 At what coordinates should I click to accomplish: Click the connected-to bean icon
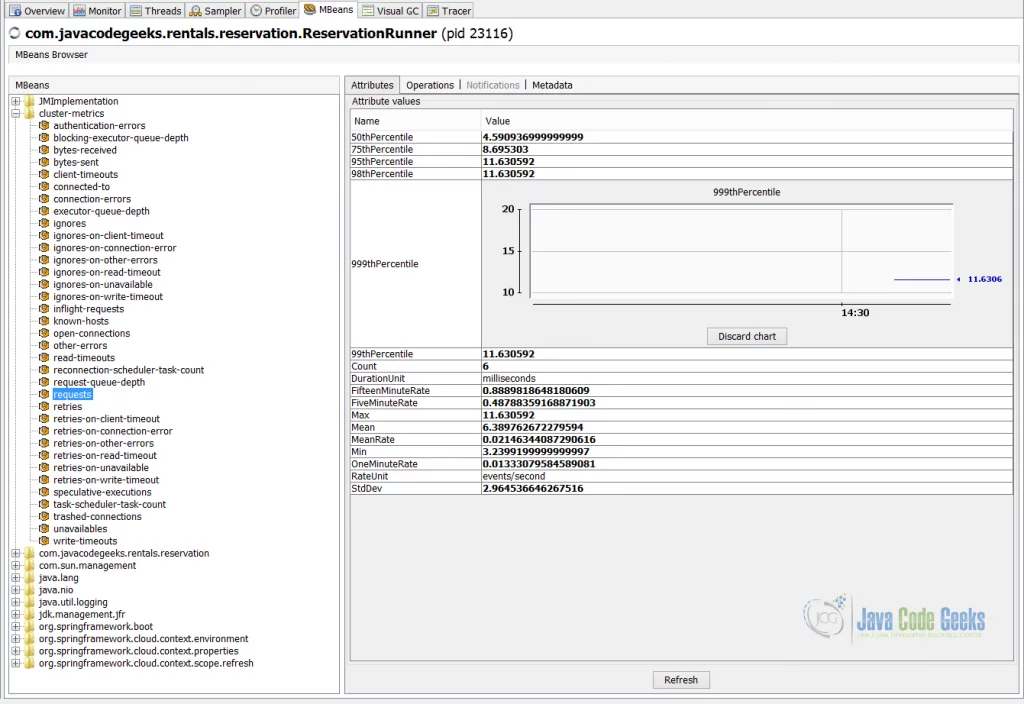point(44,186)
